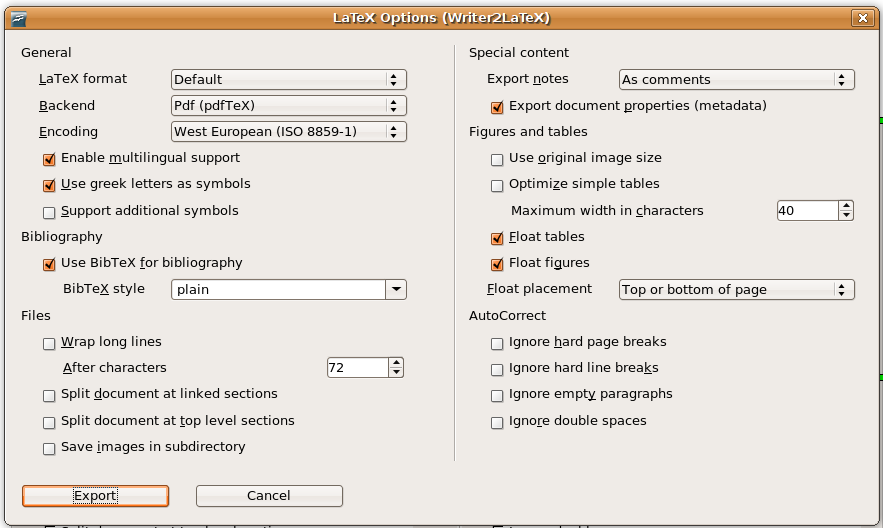Increase Maximum width in characters value
The height and width of the screenshot is (528, 883).
[x=846, y=206]
